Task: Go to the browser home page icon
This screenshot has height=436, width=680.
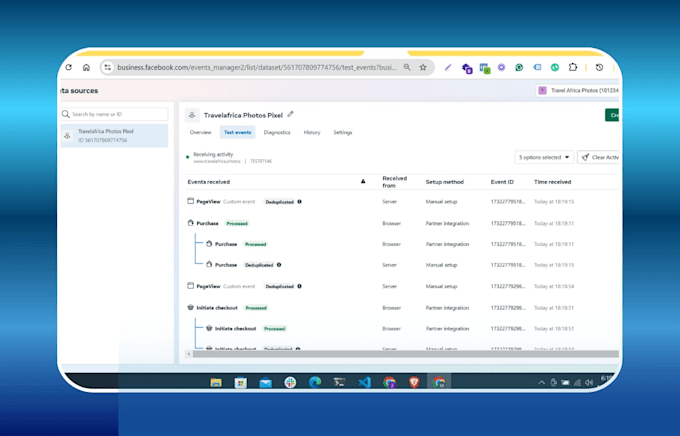Action: [86, 67]
